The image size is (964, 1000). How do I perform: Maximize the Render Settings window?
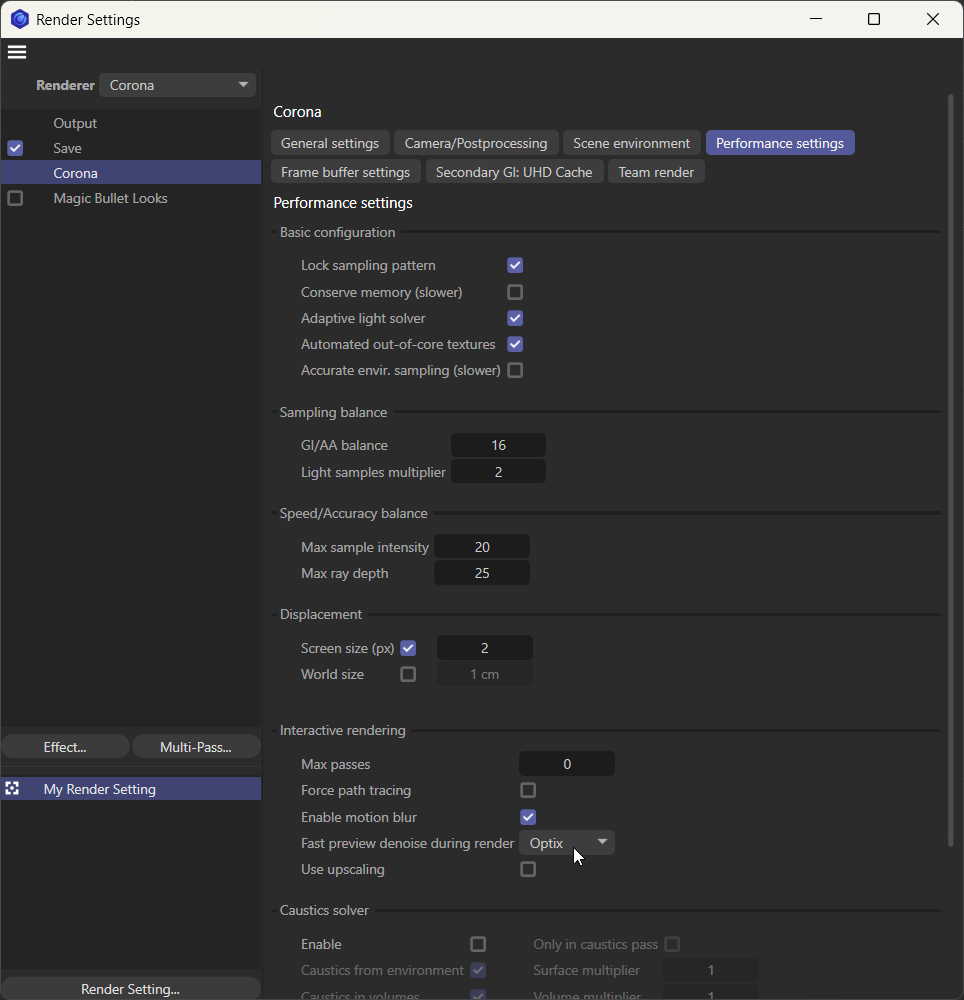(x=874, y=19)
